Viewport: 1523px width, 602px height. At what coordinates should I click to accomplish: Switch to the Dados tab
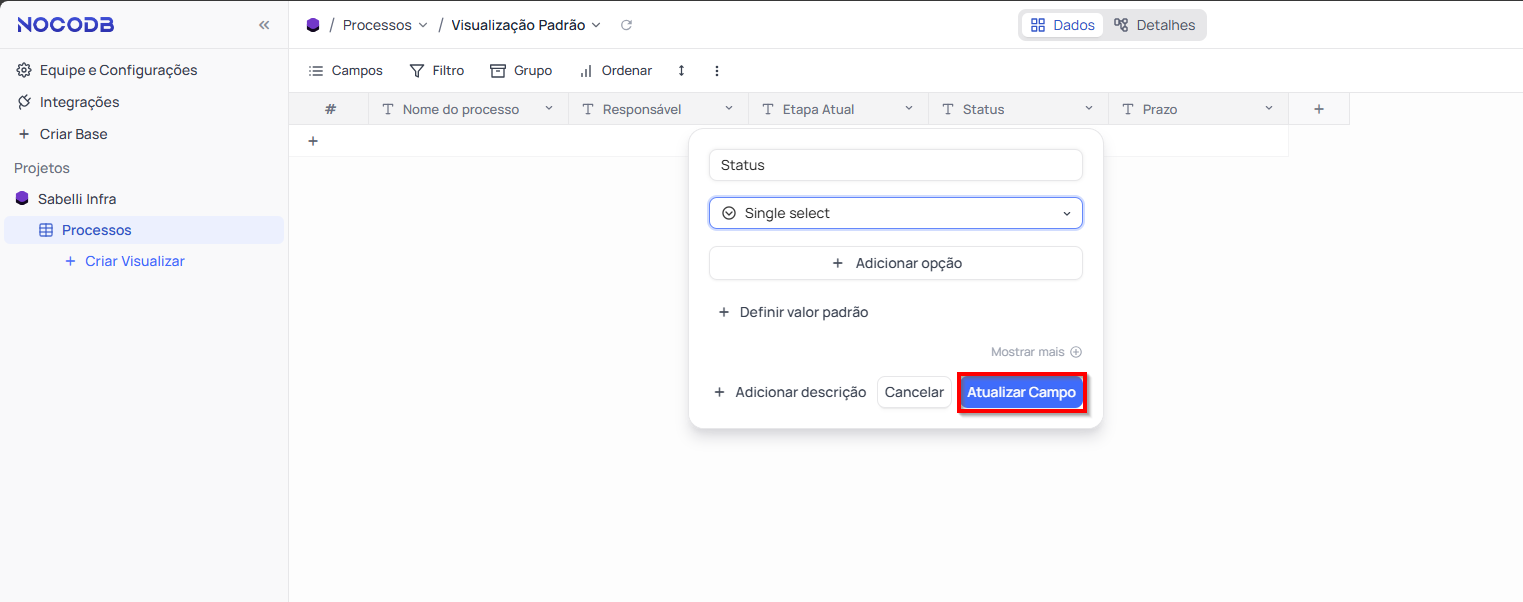pyautogui.click(x=1063, y=25)
